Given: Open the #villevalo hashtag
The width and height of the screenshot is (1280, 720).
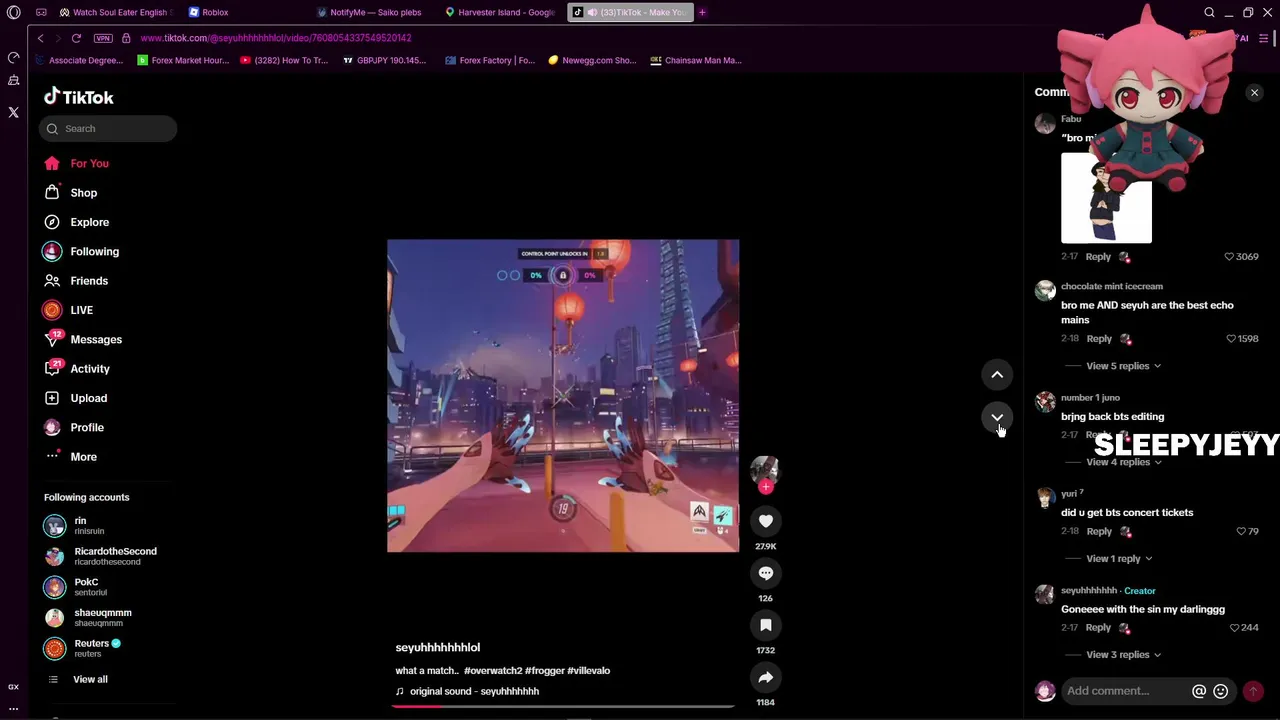Looking at the screenshot, I should point(588,671).
